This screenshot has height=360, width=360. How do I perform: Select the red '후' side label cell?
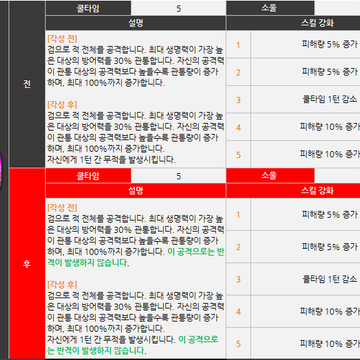point(27,264)
